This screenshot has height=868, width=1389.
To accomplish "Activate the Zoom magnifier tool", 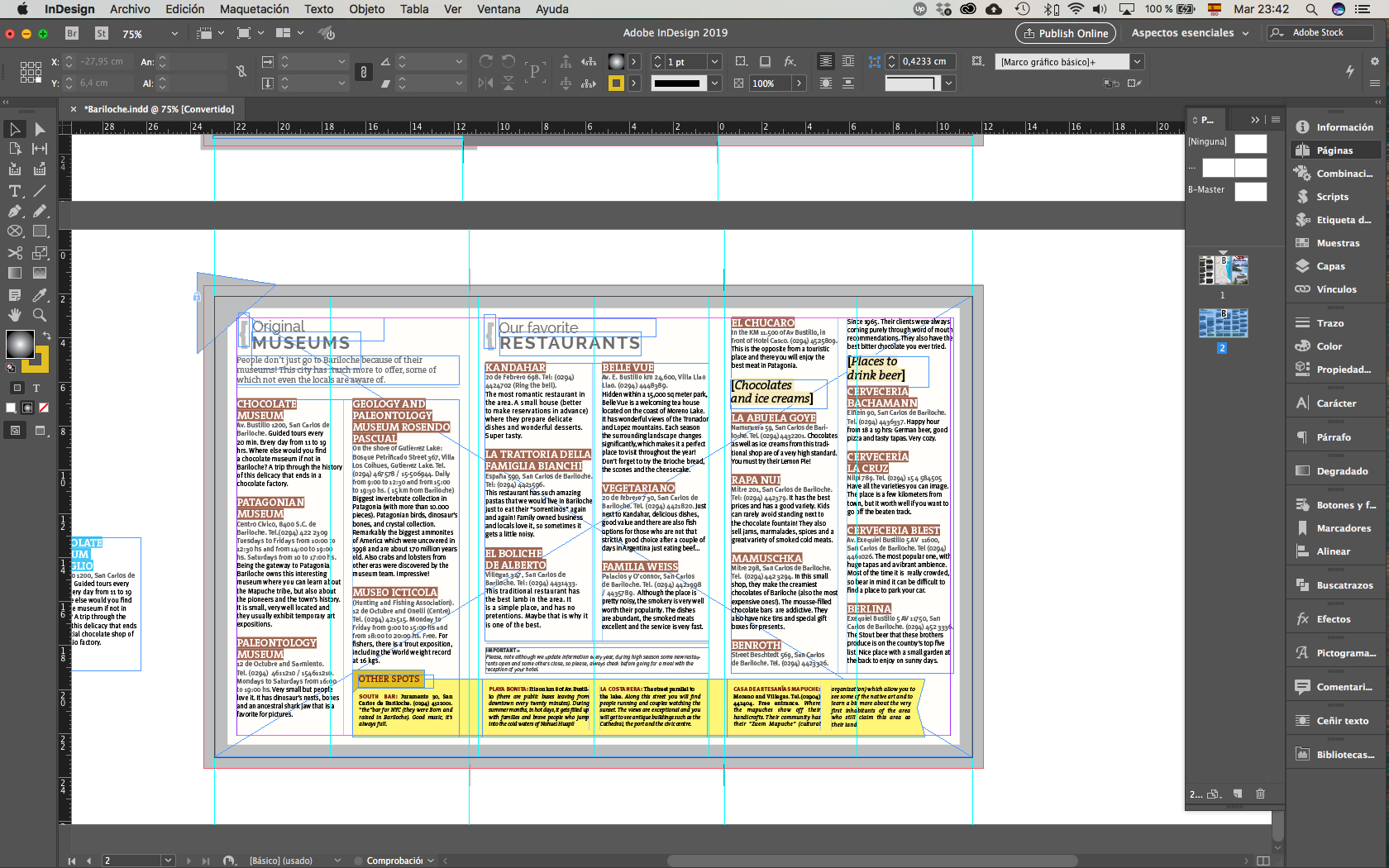I will click(40, 315).
